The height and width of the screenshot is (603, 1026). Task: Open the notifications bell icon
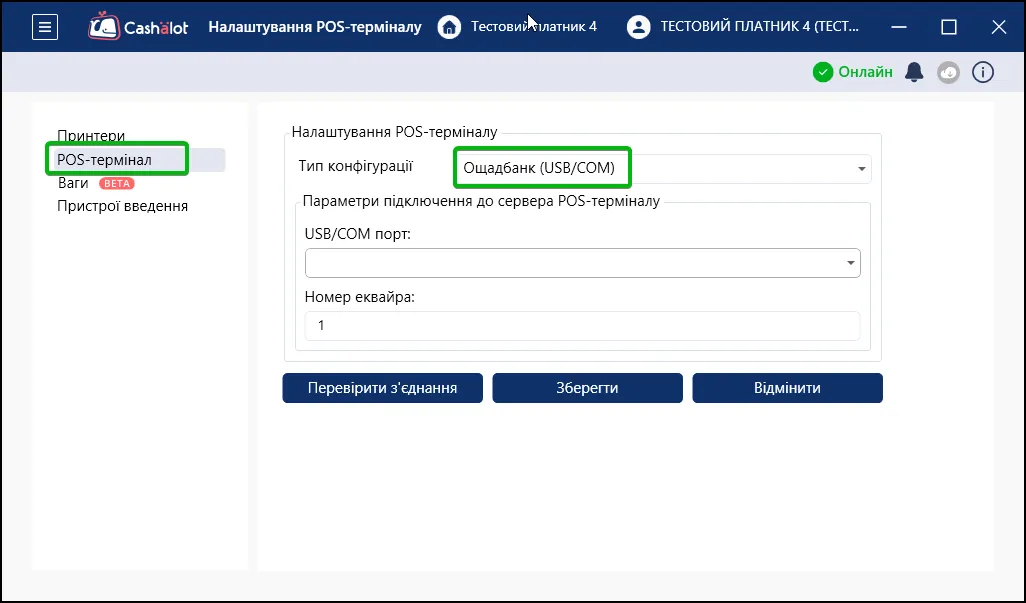(x=913, y=72)
